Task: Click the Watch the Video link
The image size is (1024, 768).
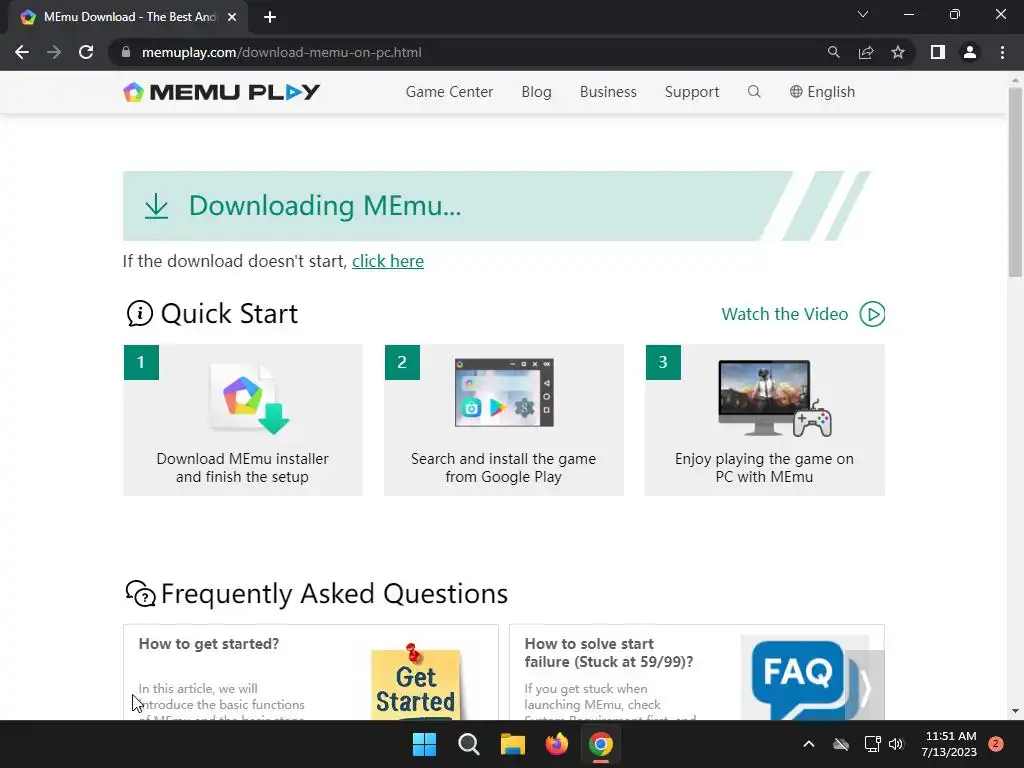Action: [x=784, y=314]
